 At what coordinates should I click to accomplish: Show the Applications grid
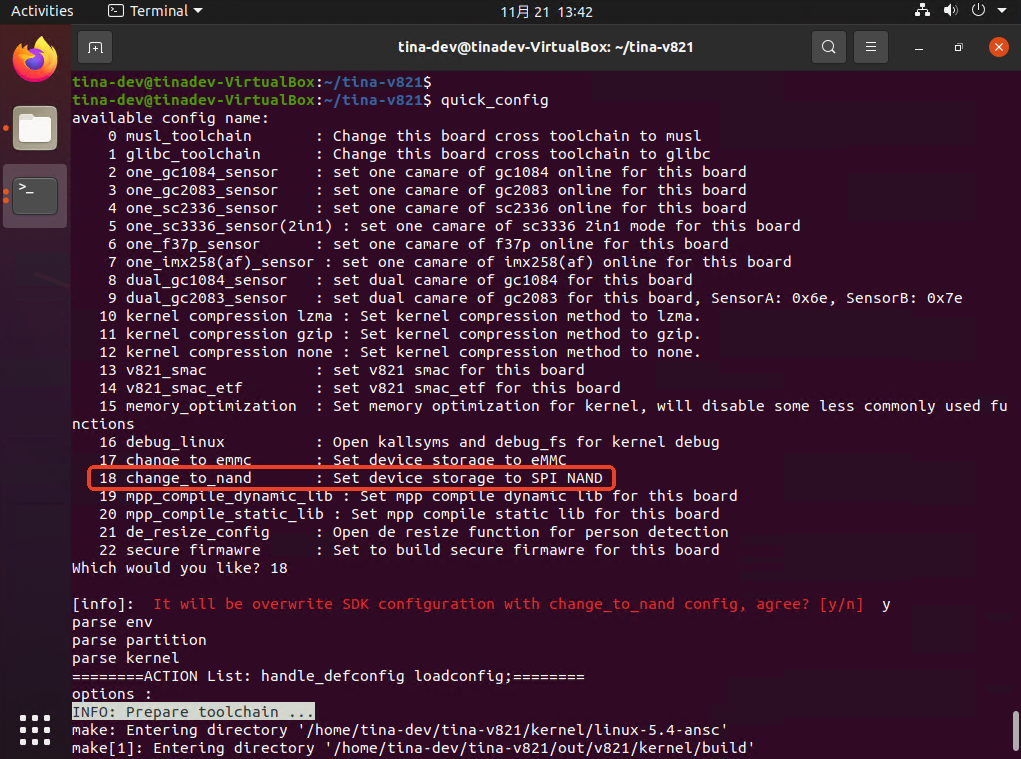click(x=35, y=729)
